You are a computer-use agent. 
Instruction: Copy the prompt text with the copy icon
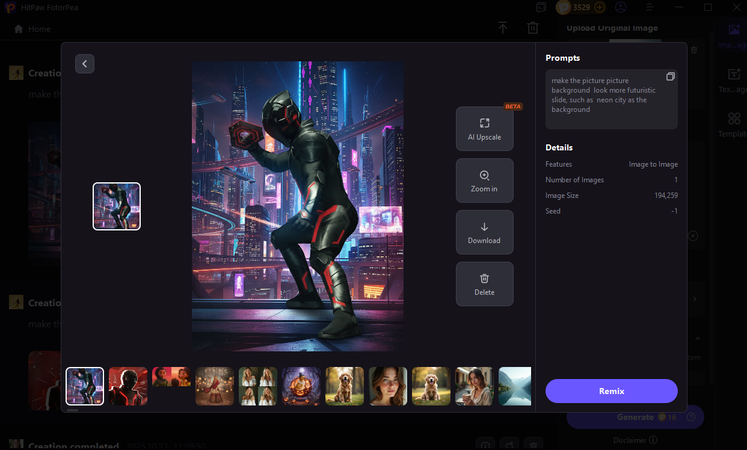[x=670, y=77]
